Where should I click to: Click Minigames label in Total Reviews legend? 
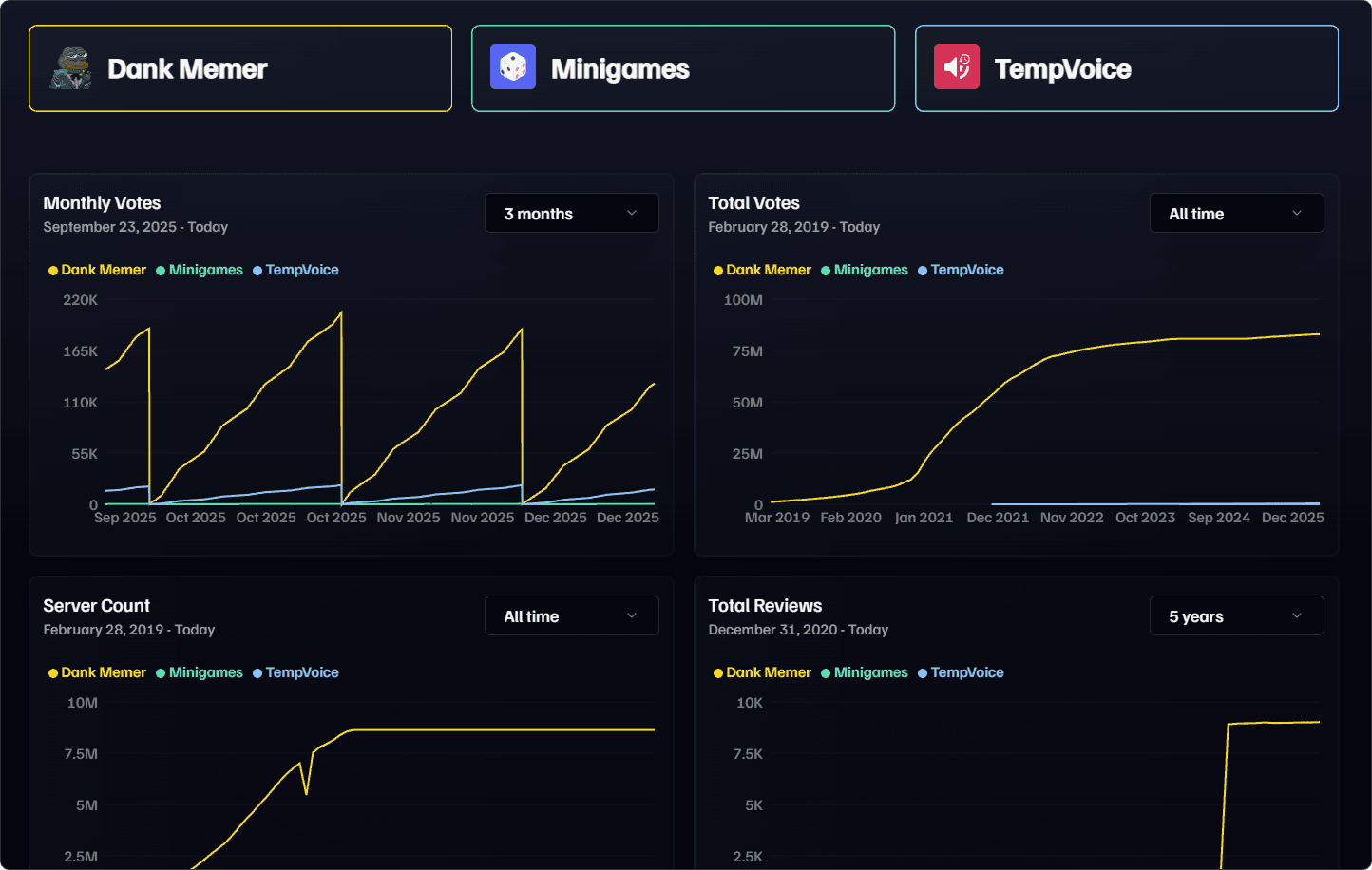(870, 672)
